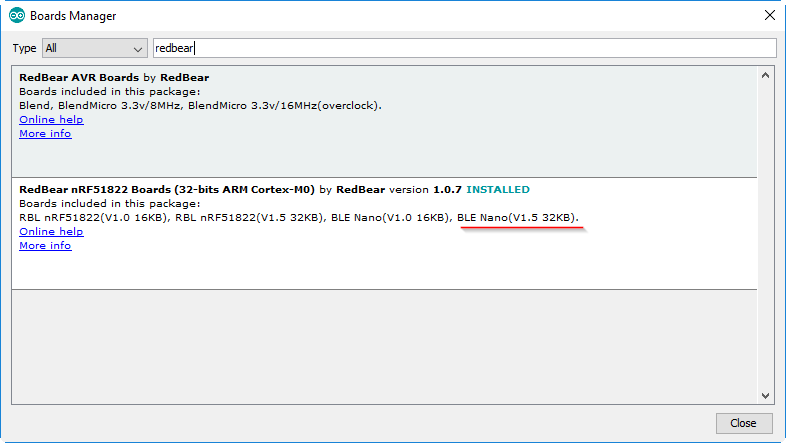The image size is (786, 443).
Task: Click the 'INSTALLED' status label
Action: [x=498, y=190]
